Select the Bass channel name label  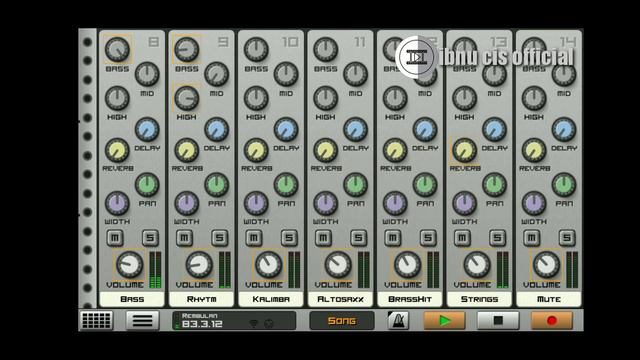coord(132,299)
